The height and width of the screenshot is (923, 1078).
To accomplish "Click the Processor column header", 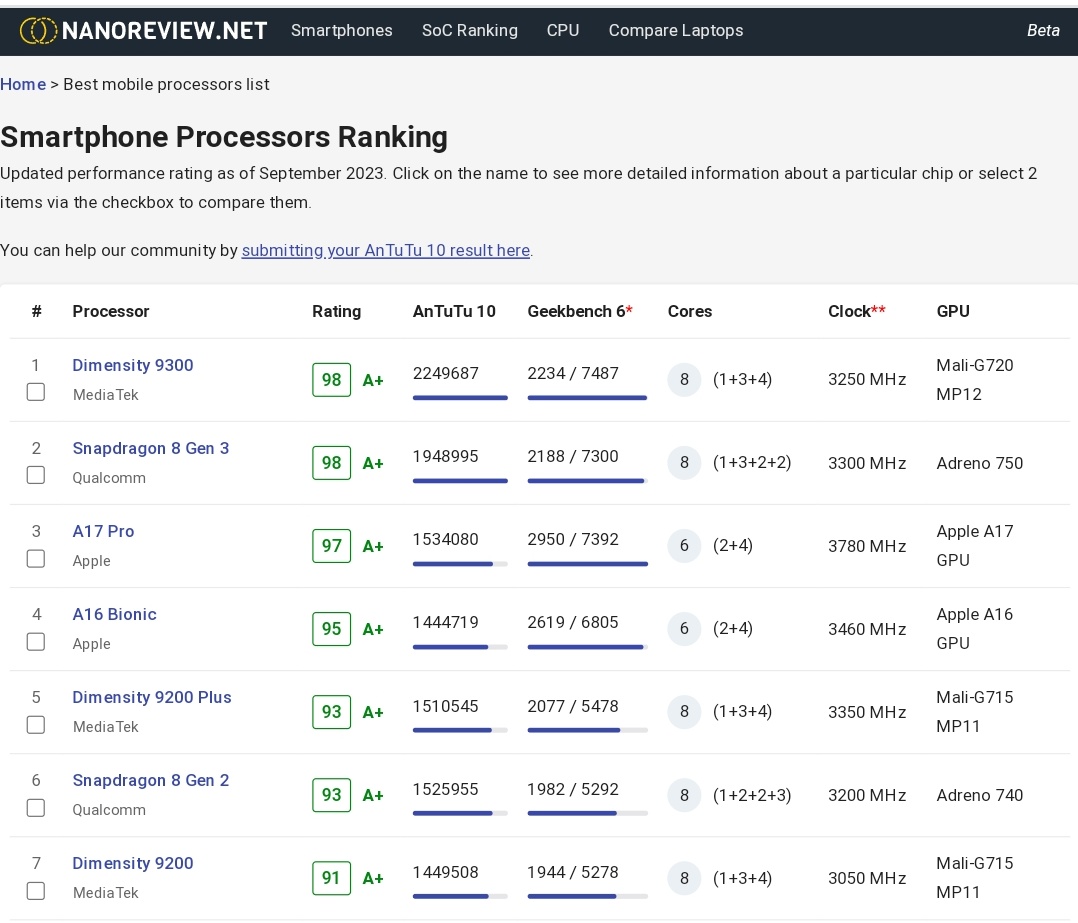I will point(111,311).
